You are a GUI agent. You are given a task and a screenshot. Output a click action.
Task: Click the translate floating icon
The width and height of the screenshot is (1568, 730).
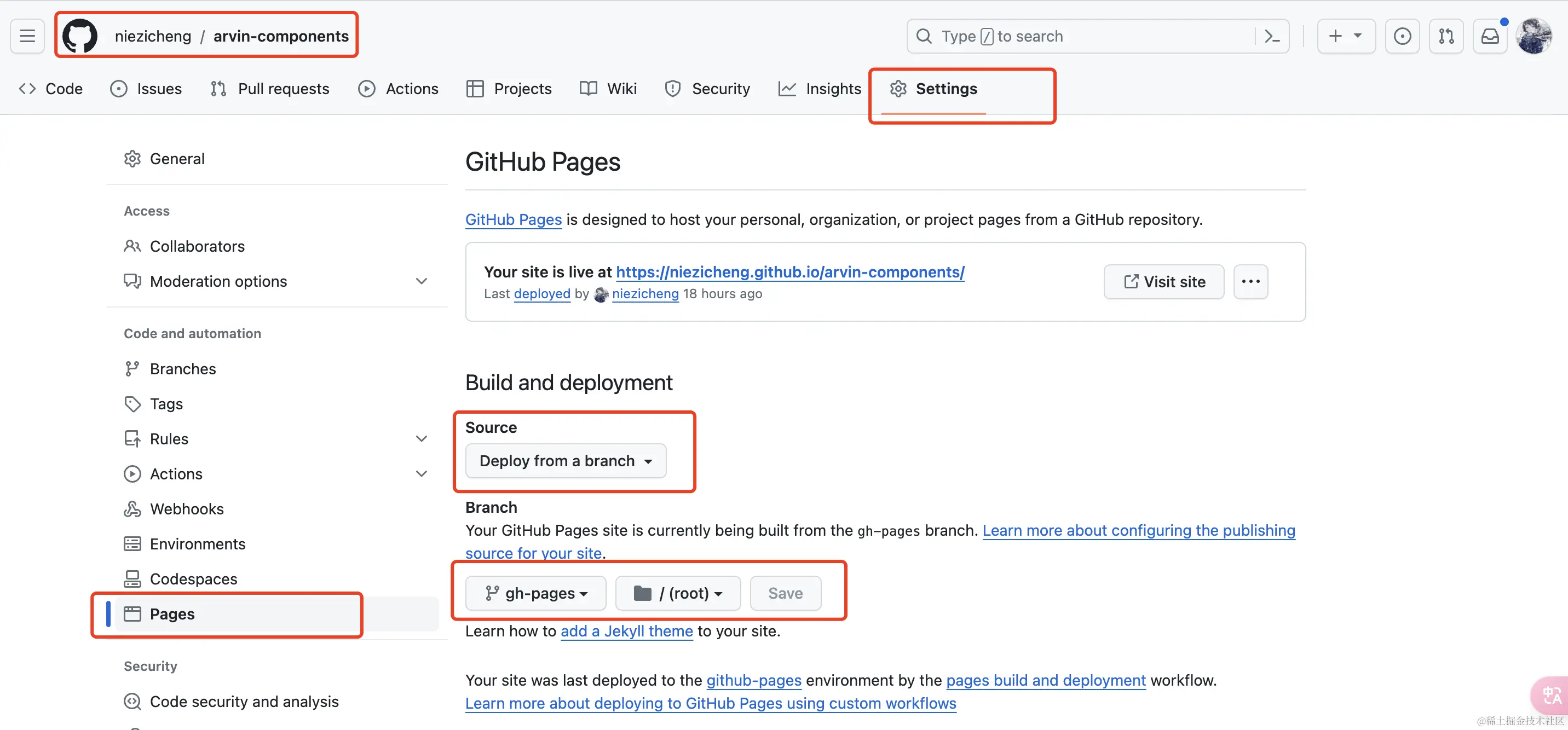pos(1551,696)
